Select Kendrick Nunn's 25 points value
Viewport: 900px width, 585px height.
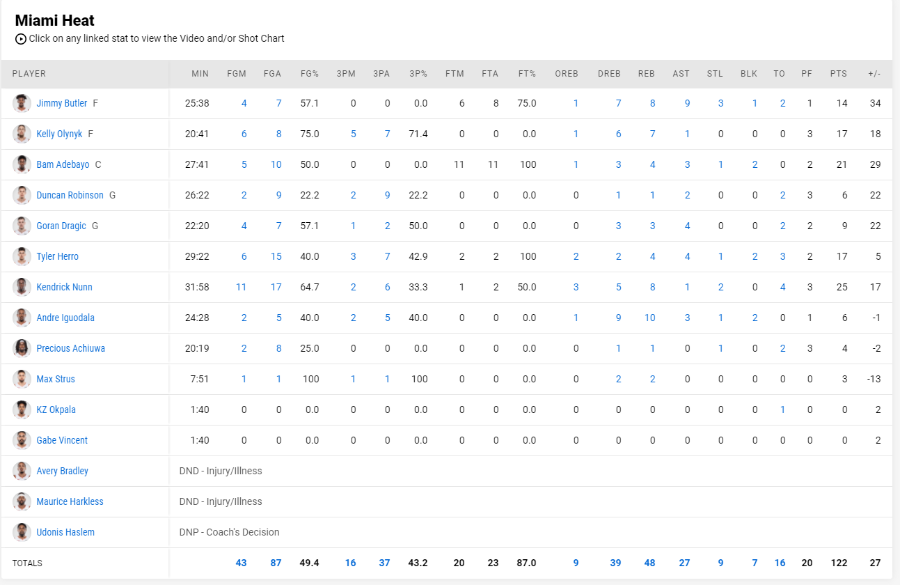(x=841, y=287)
